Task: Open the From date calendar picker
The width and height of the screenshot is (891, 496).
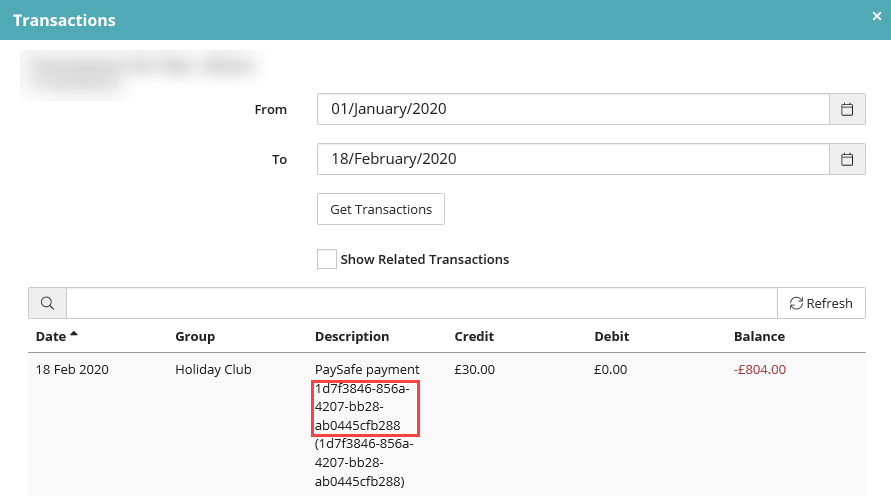Action: coord(847,109)
